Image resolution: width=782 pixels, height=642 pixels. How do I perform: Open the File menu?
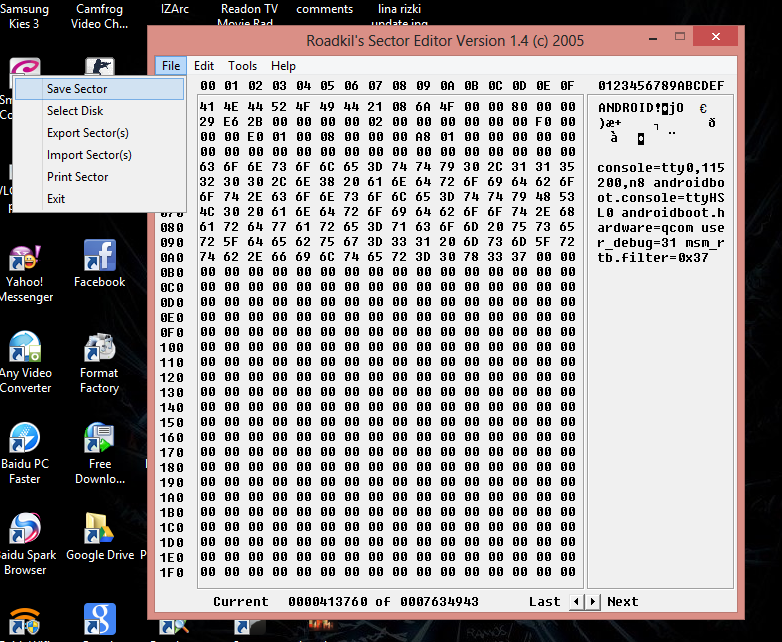171,66
